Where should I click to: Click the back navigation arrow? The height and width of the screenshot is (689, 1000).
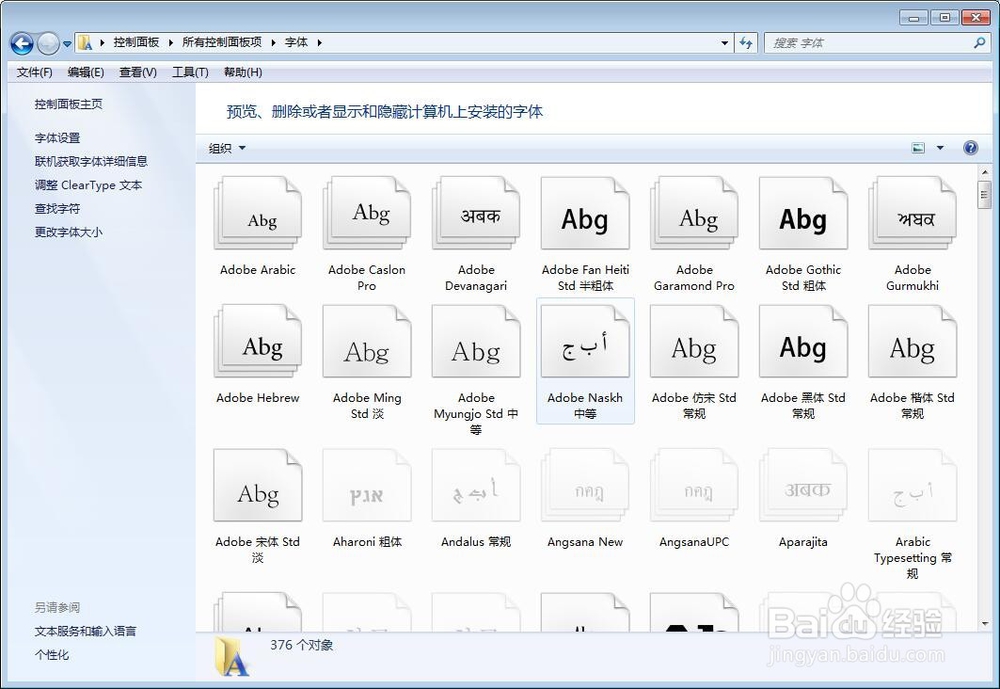[21, 42]
